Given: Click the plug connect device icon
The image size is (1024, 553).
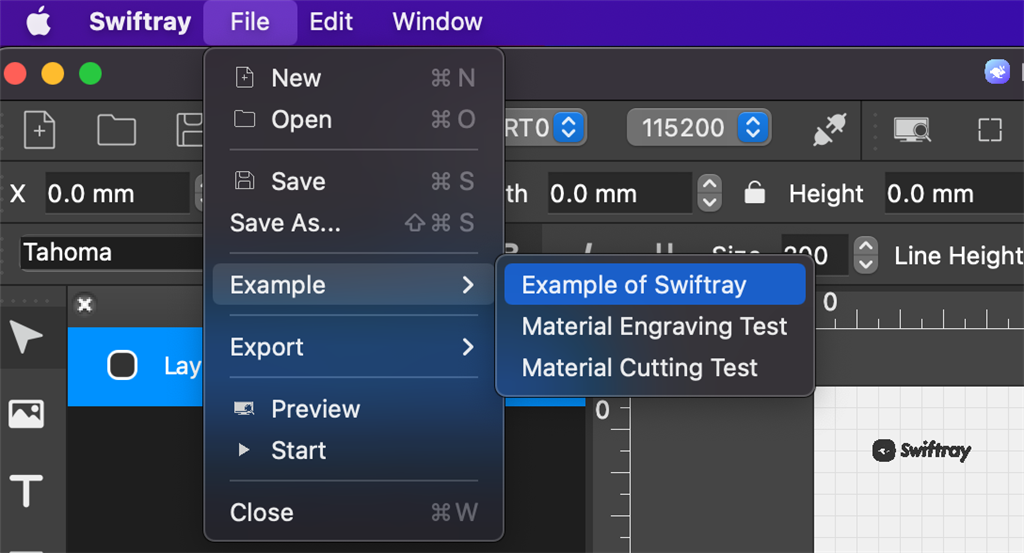Looking at the screenshot, I should [829, 129].
